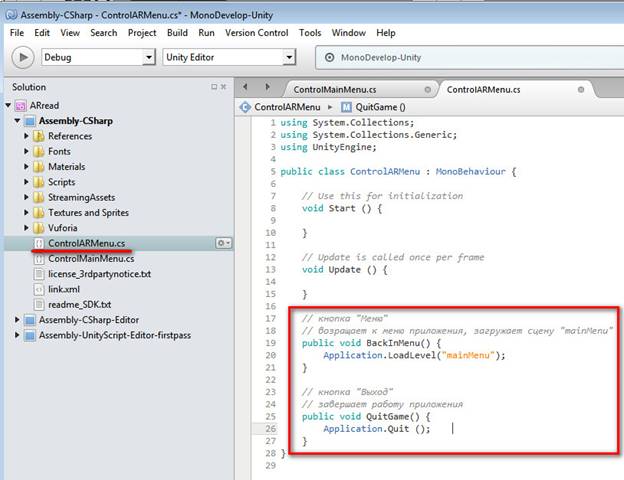Screen dimensions: 624x480
Task: Open the Edit menu
Action: (42, 33)
